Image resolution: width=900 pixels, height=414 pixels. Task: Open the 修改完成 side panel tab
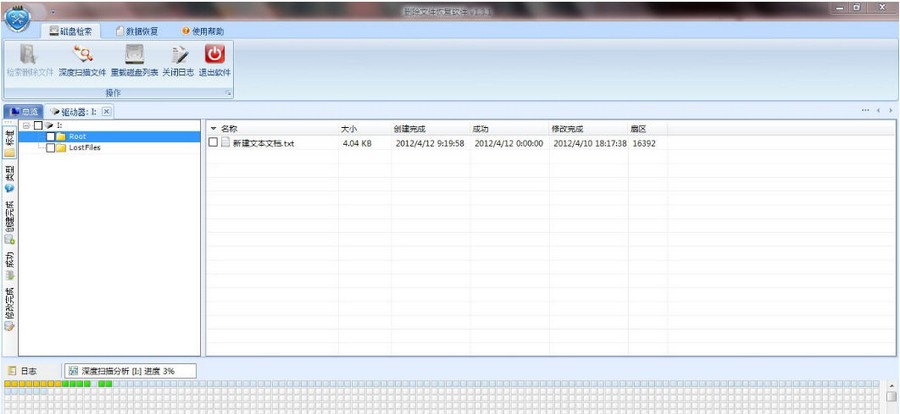pos(9,309)
